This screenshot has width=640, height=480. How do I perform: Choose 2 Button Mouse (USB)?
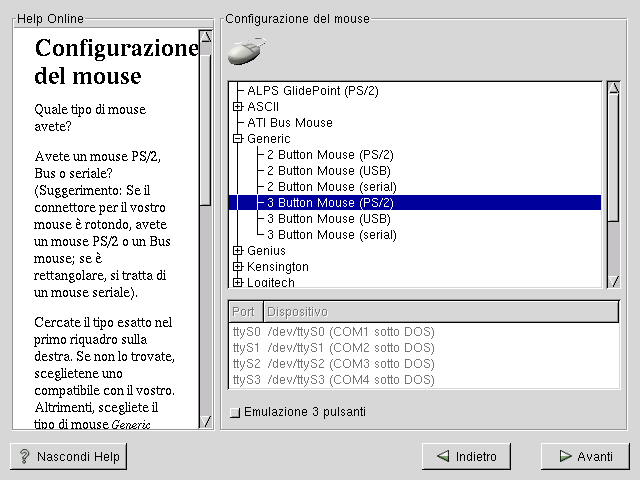tap(327, 171)
